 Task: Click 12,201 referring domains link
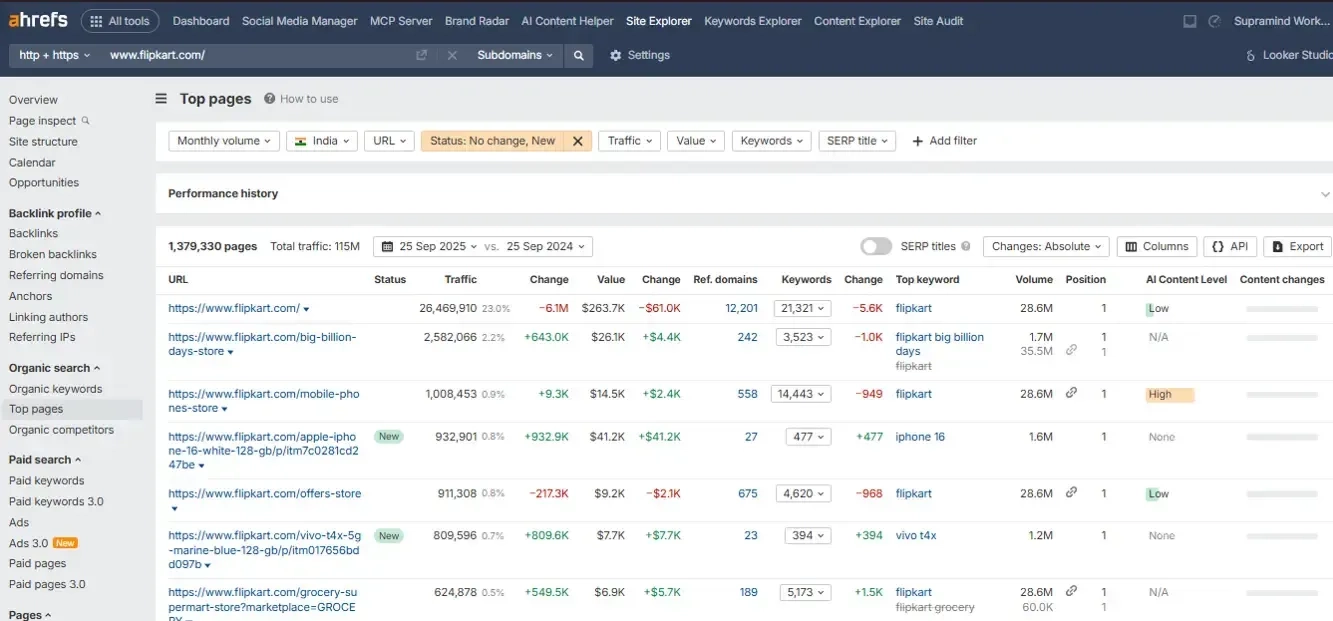[x=742, y=308]
